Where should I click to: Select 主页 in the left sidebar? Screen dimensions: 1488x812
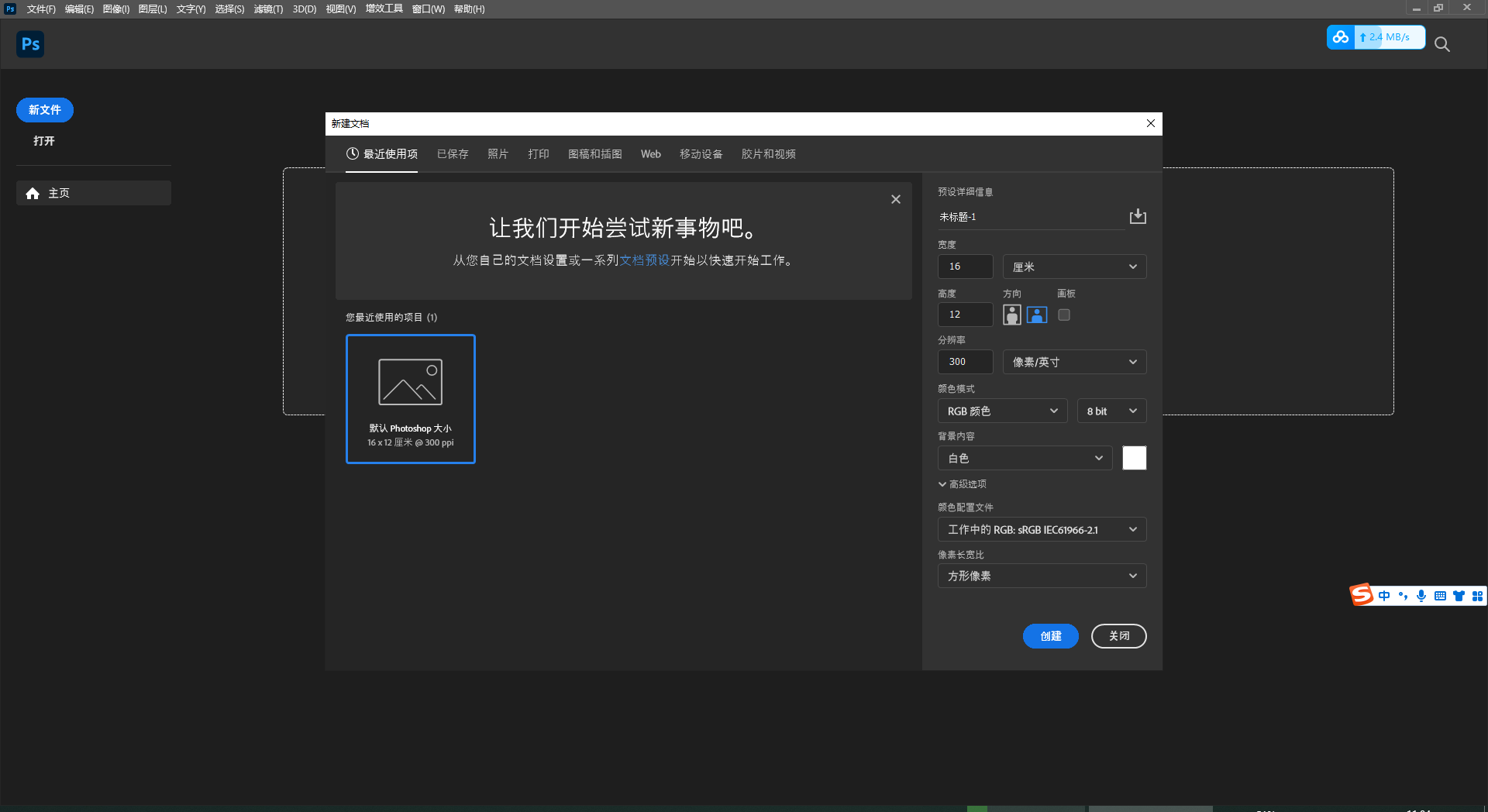coord(94,193)
